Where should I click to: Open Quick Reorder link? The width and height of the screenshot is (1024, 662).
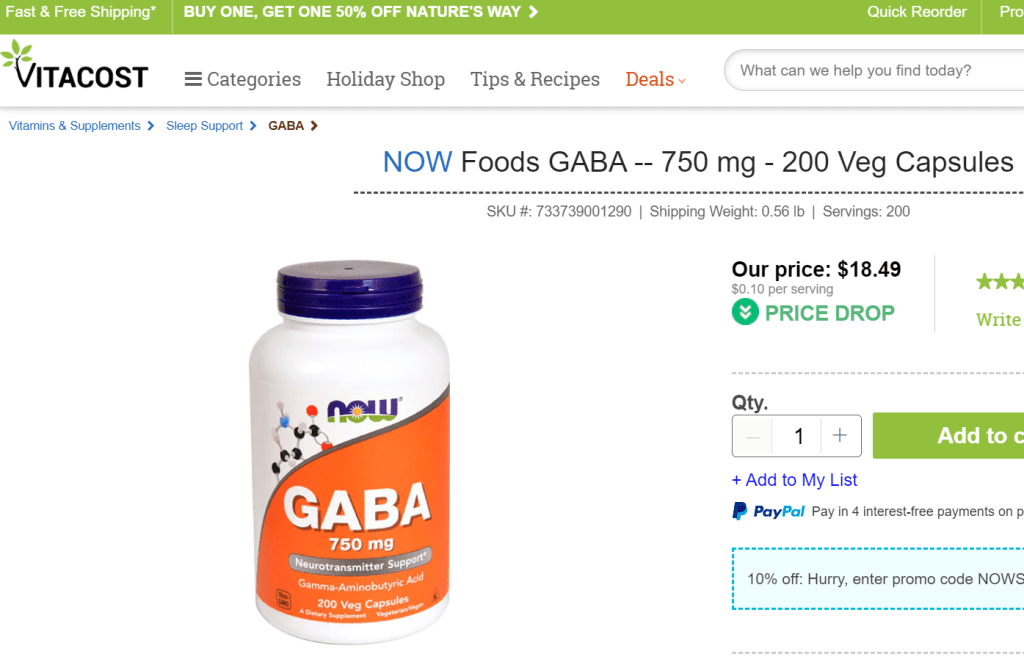916,12
